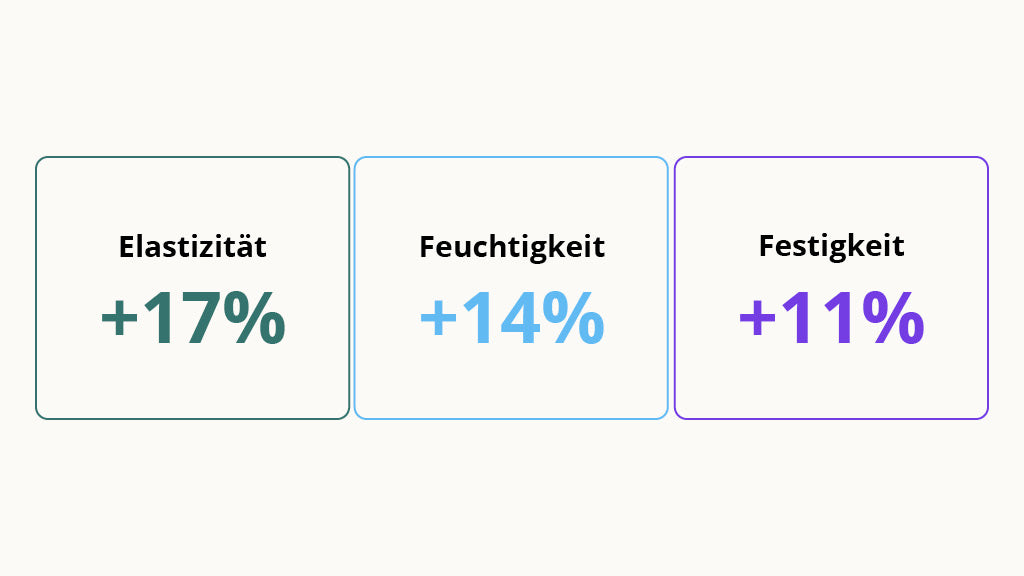This screenshot has height=576, width=1024.
Task: Click the Festigkeit heading text
Action: [831, 247]
